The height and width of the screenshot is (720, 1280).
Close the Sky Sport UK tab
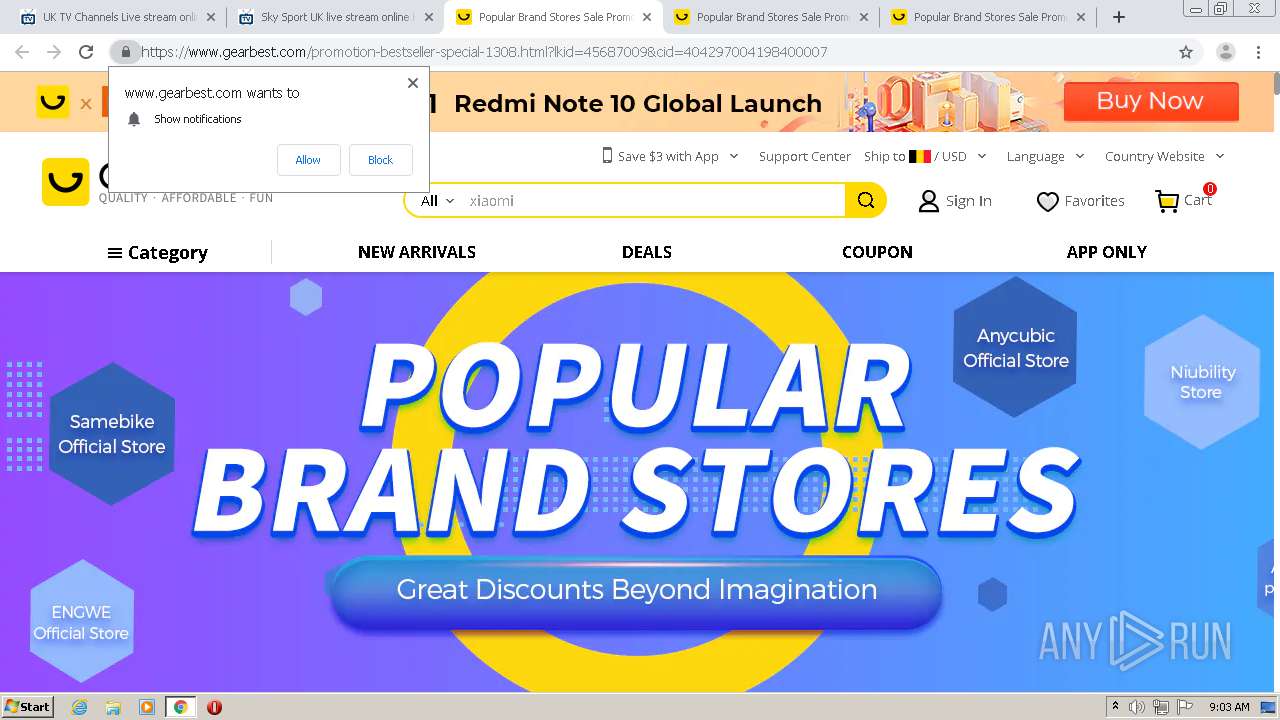pos(428,17)
